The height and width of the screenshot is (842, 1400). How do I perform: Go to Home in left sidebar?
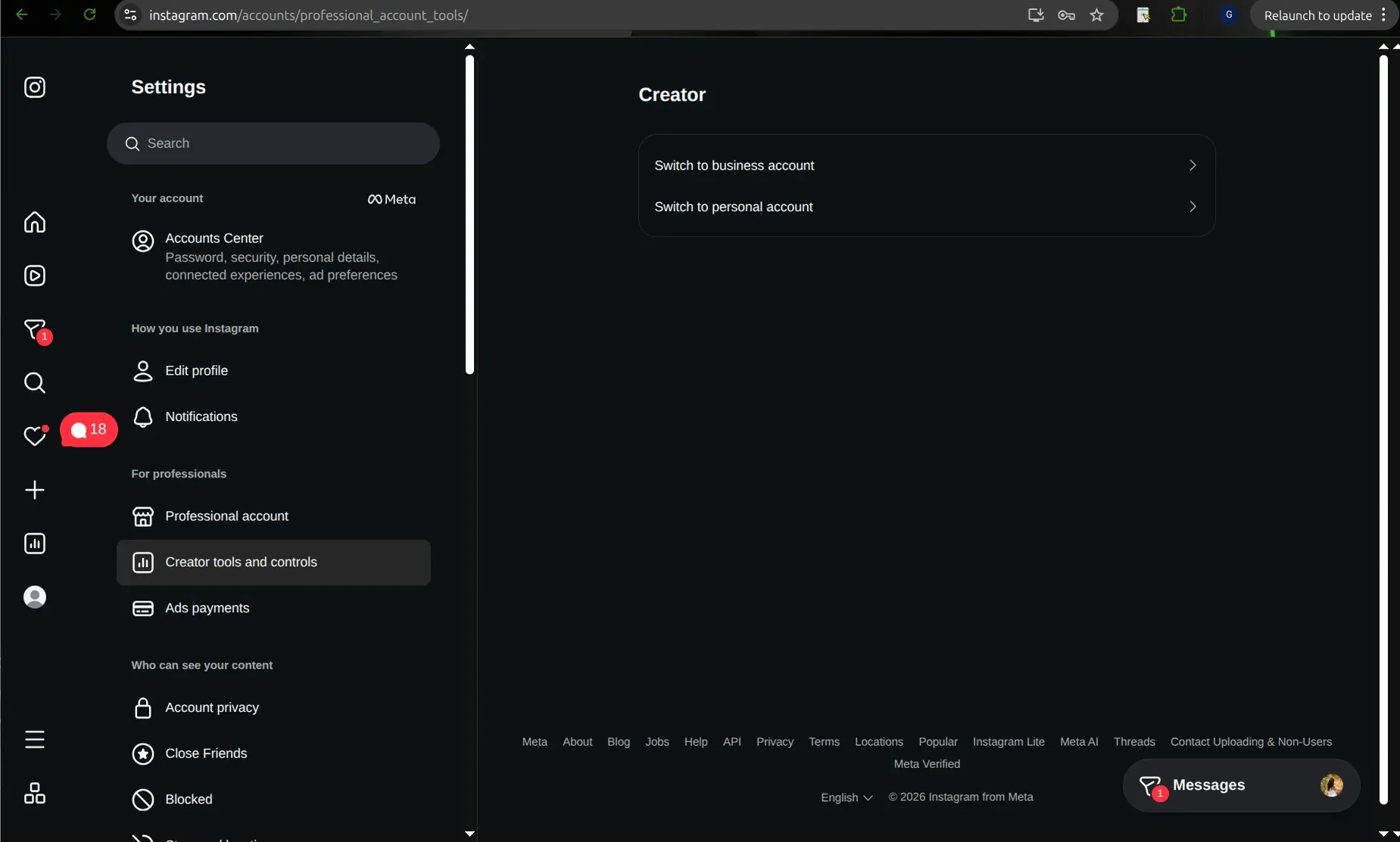pyautogui.click(x=35, y=222)
